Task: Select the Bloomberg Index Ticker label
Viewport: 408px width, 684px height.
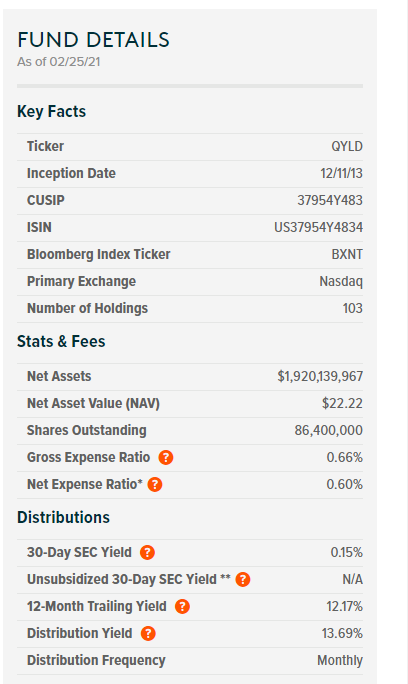Action: [99, 254]
